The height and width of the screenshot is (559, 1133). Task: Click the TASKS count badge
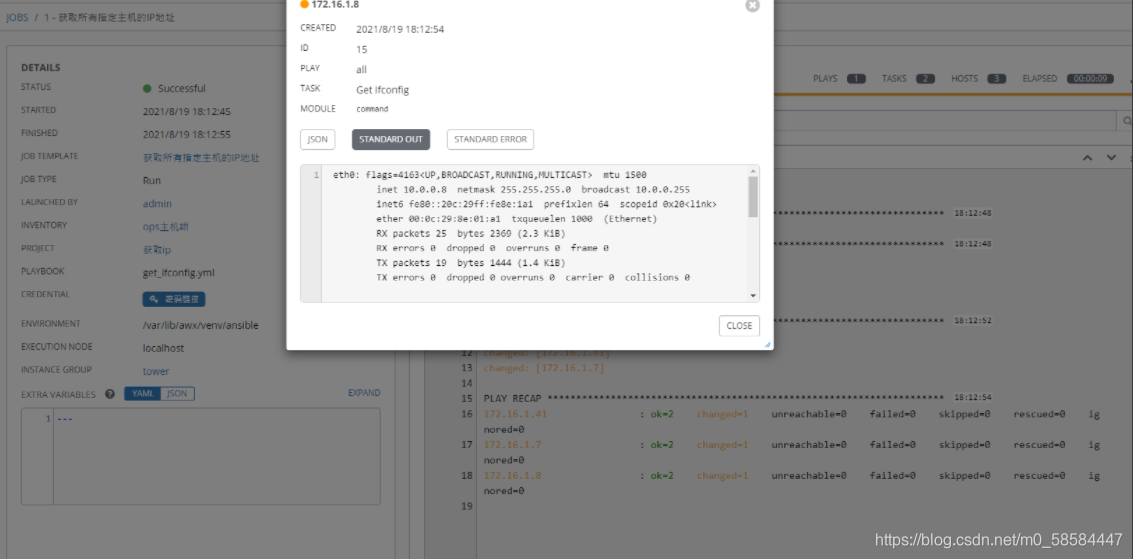pos(926,79)
